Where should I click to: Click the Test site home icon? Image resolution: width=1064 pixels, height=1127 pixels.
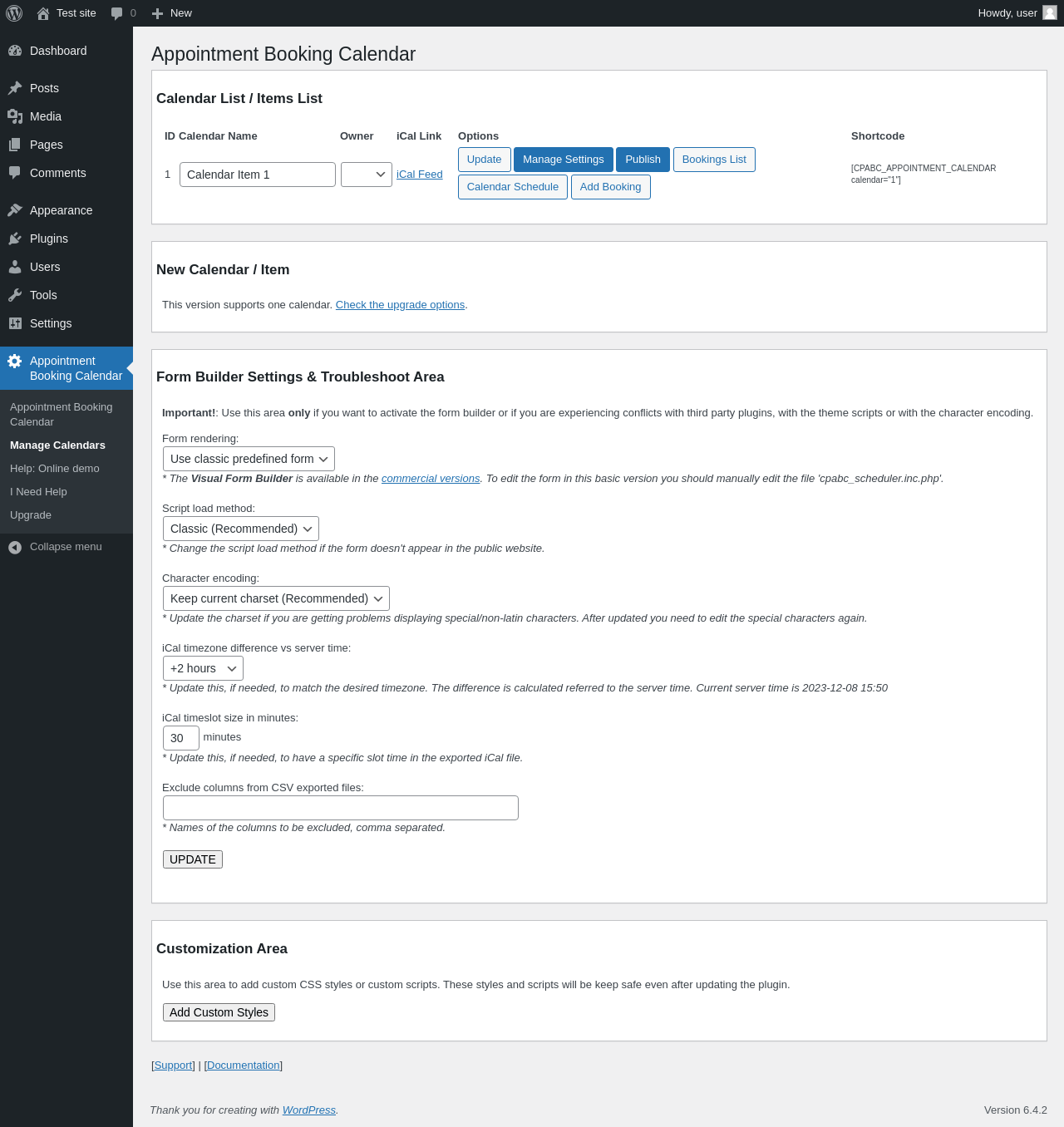click(x=43, y=13)
